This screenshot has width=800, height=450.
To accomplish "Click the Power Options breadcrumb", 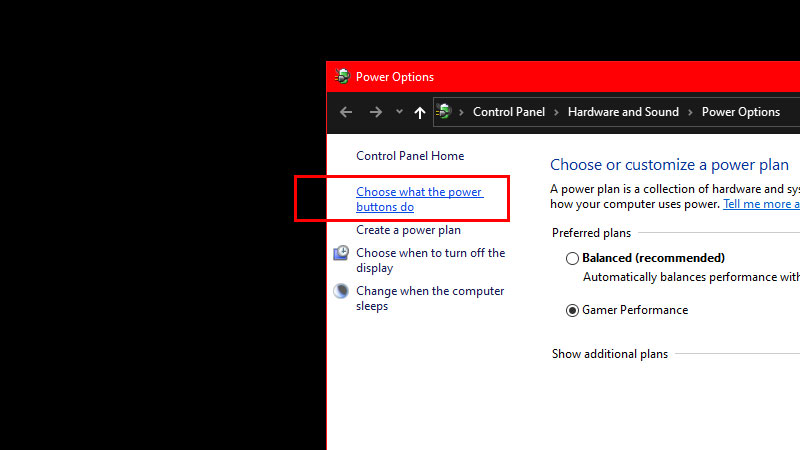I will click(740, 112).
